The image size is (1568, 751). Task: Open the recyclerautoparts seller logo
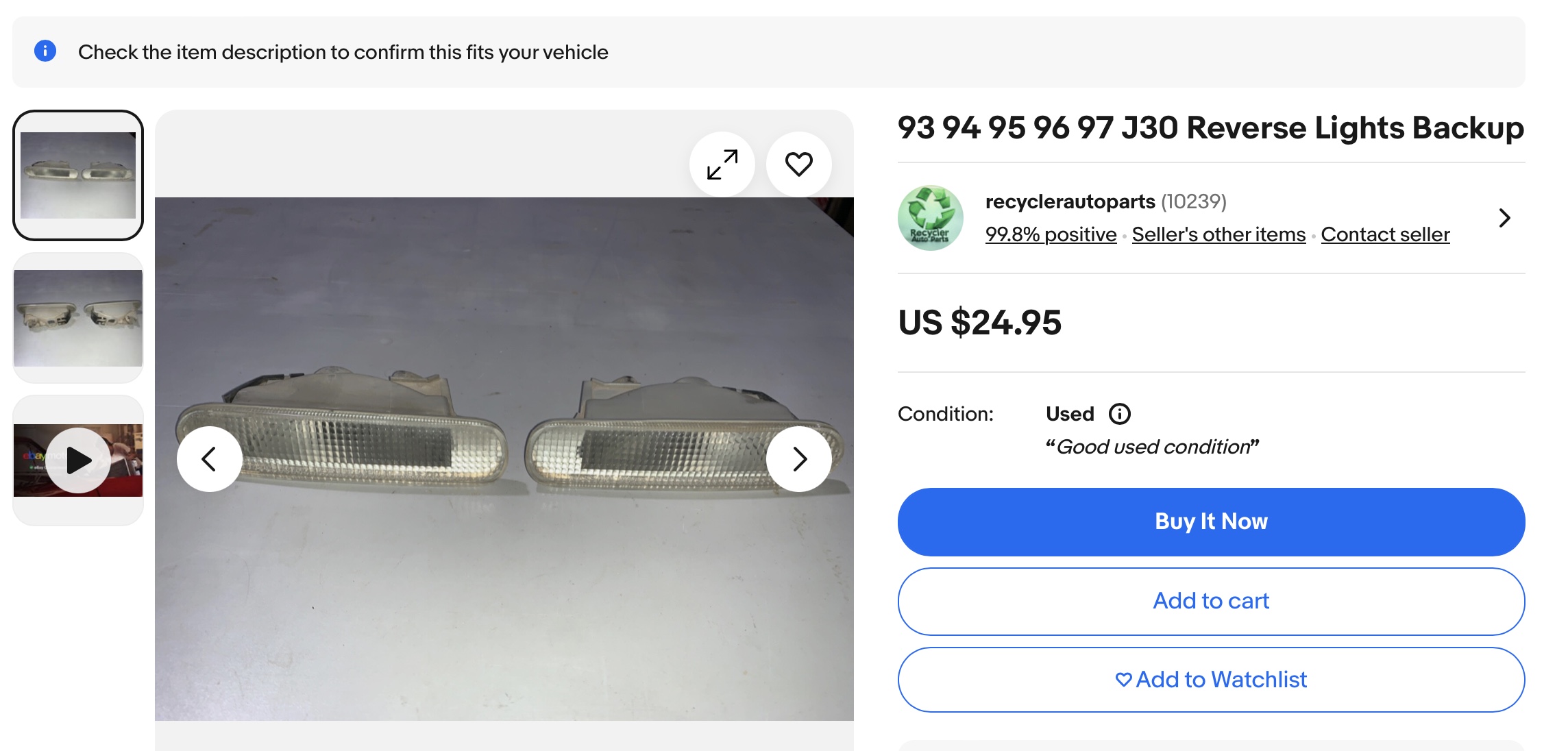point(930,218)
